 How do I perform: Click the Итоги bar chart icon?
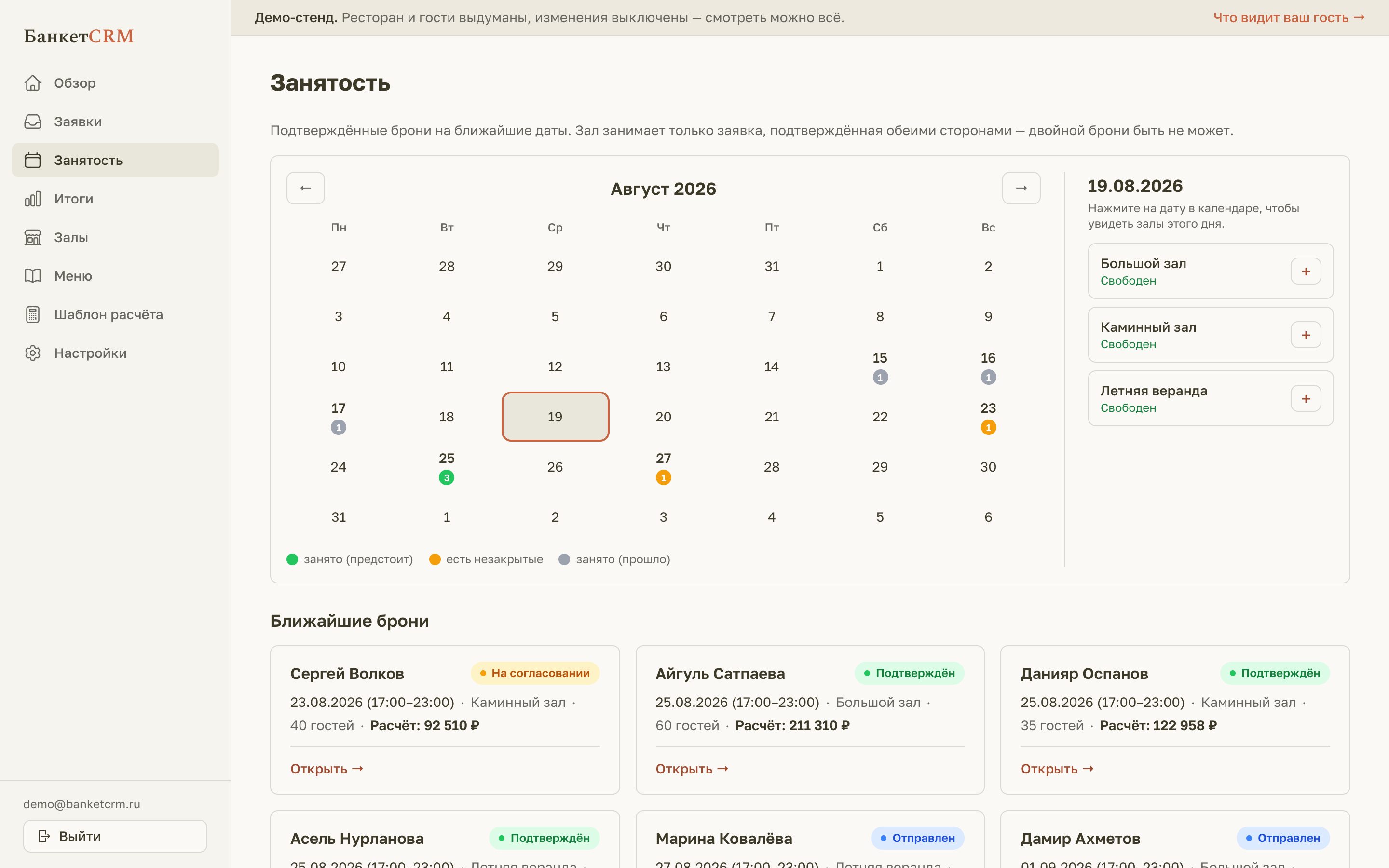[33, 199]
